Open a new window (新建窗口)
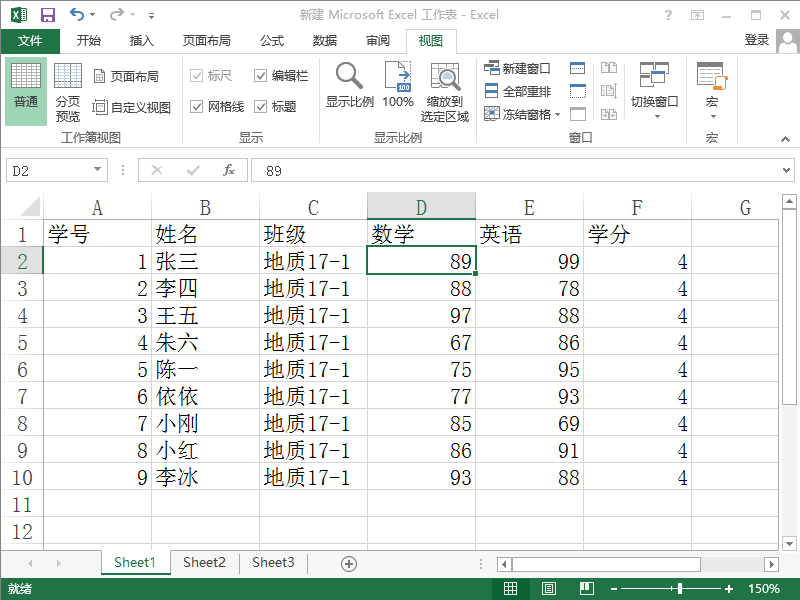800x600 pixels. pyautogui.click(x=517, y=68)
